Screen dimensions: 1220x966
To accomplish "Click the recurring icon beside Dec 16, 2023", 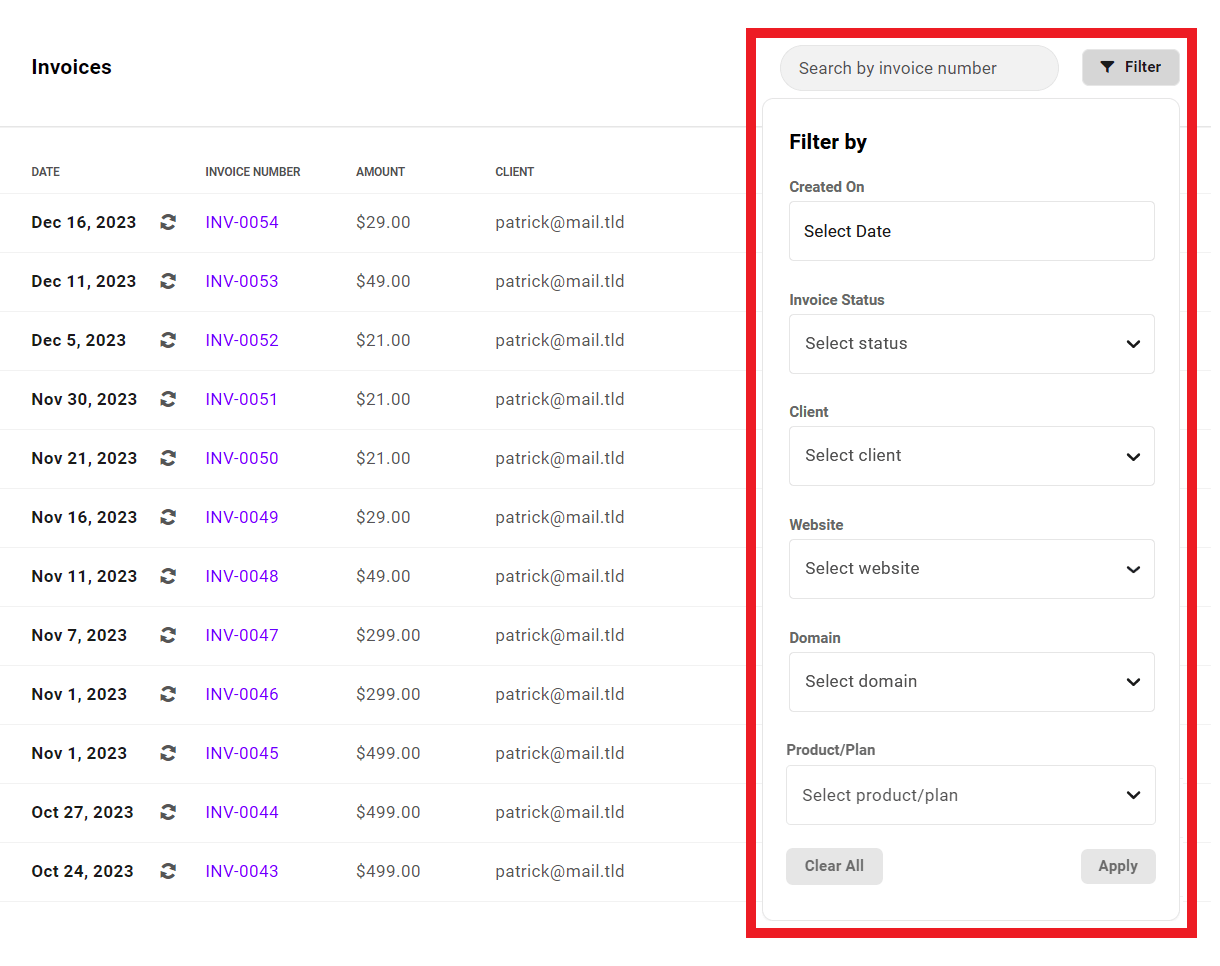I will pyautogui.click(x=168, y=222).
